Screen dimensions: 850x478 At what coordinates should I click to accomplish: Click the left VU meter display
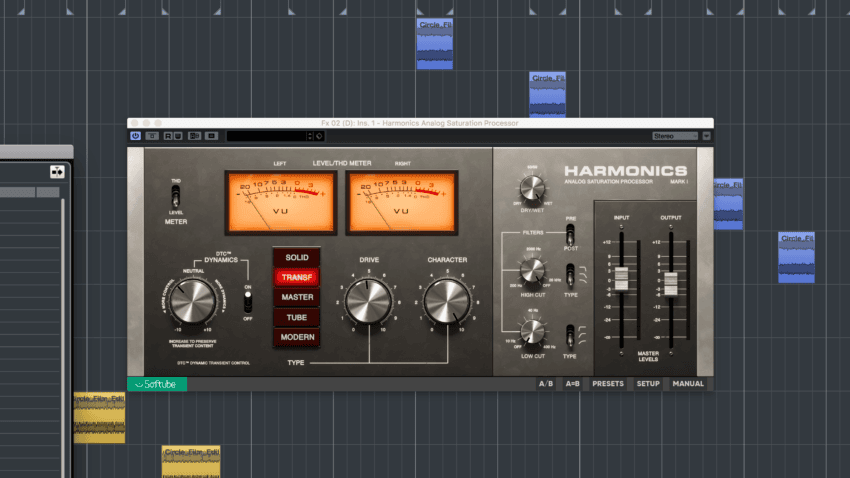pyautogui.click(x=281, y=203)
